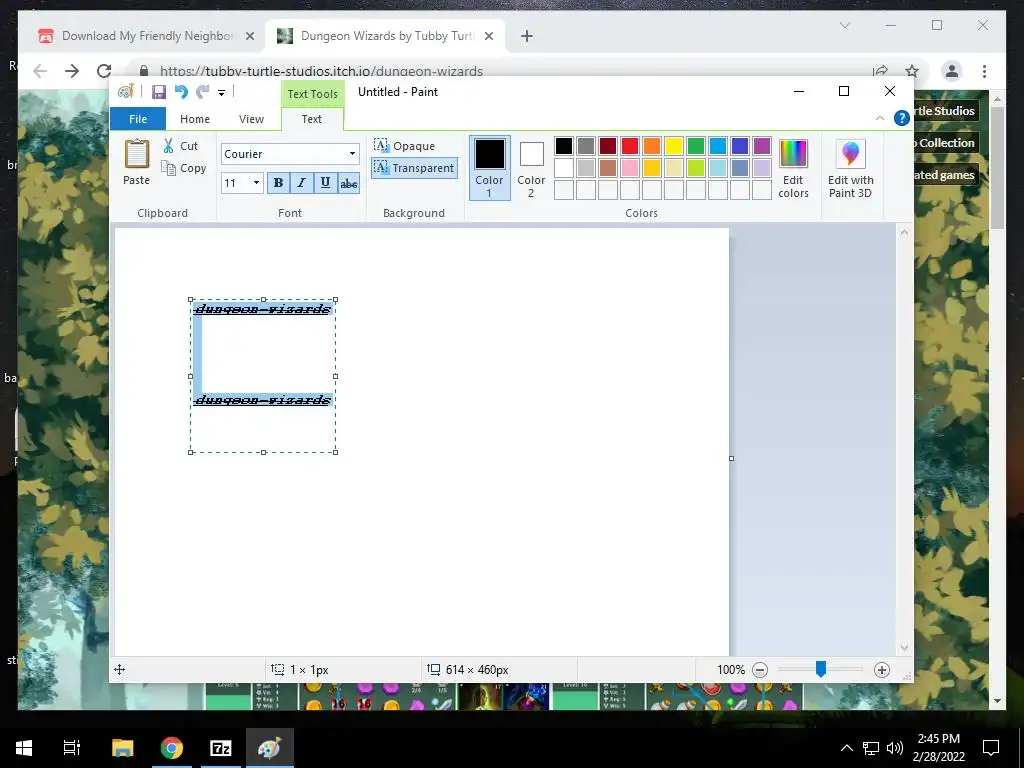Toggle Underline text formatting
Screen dimensions: 1024x768
pyautogui.click(x=325, y=183)
